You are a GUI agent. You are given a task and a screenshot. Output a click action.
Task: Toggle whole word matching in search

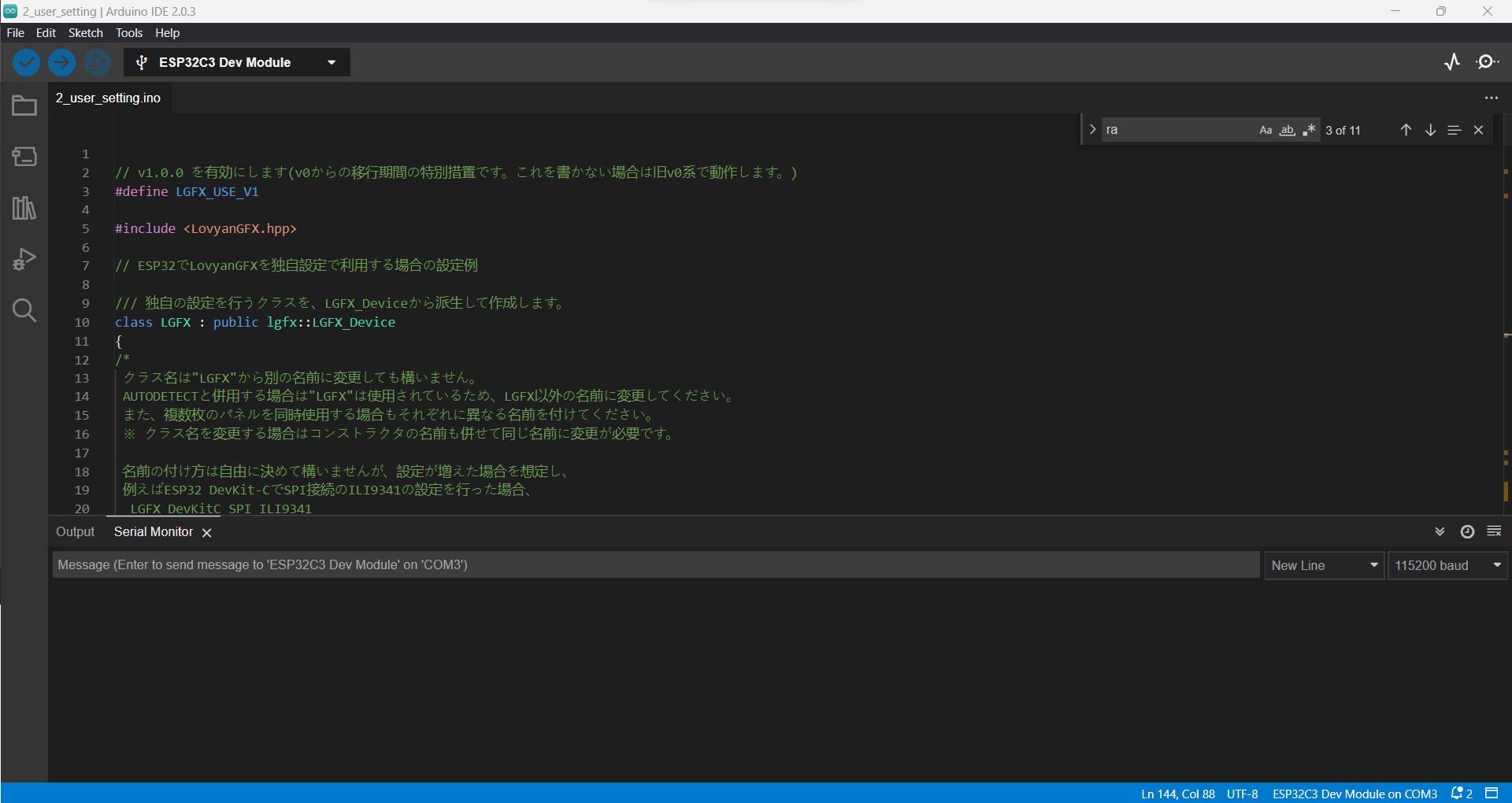click(1288, 130)
